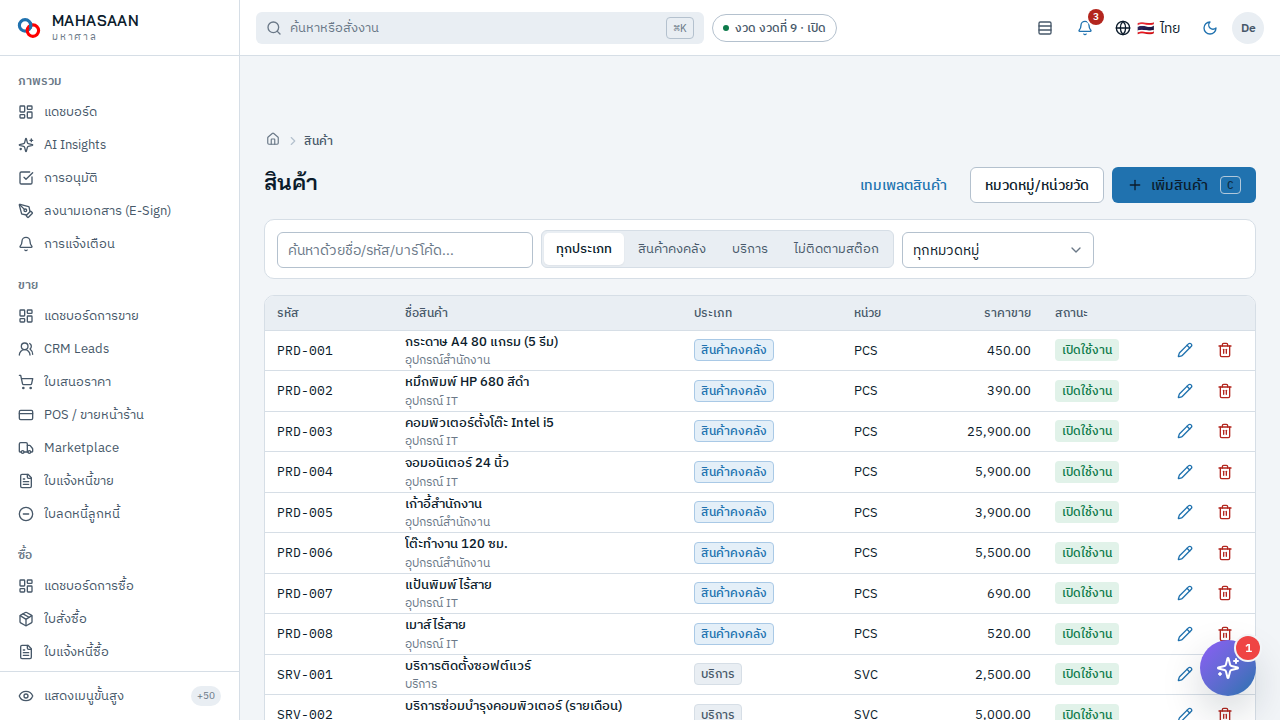Show advanced menus in sidebar
This screenshot has width=1280, height=720.
coord(120,696)
